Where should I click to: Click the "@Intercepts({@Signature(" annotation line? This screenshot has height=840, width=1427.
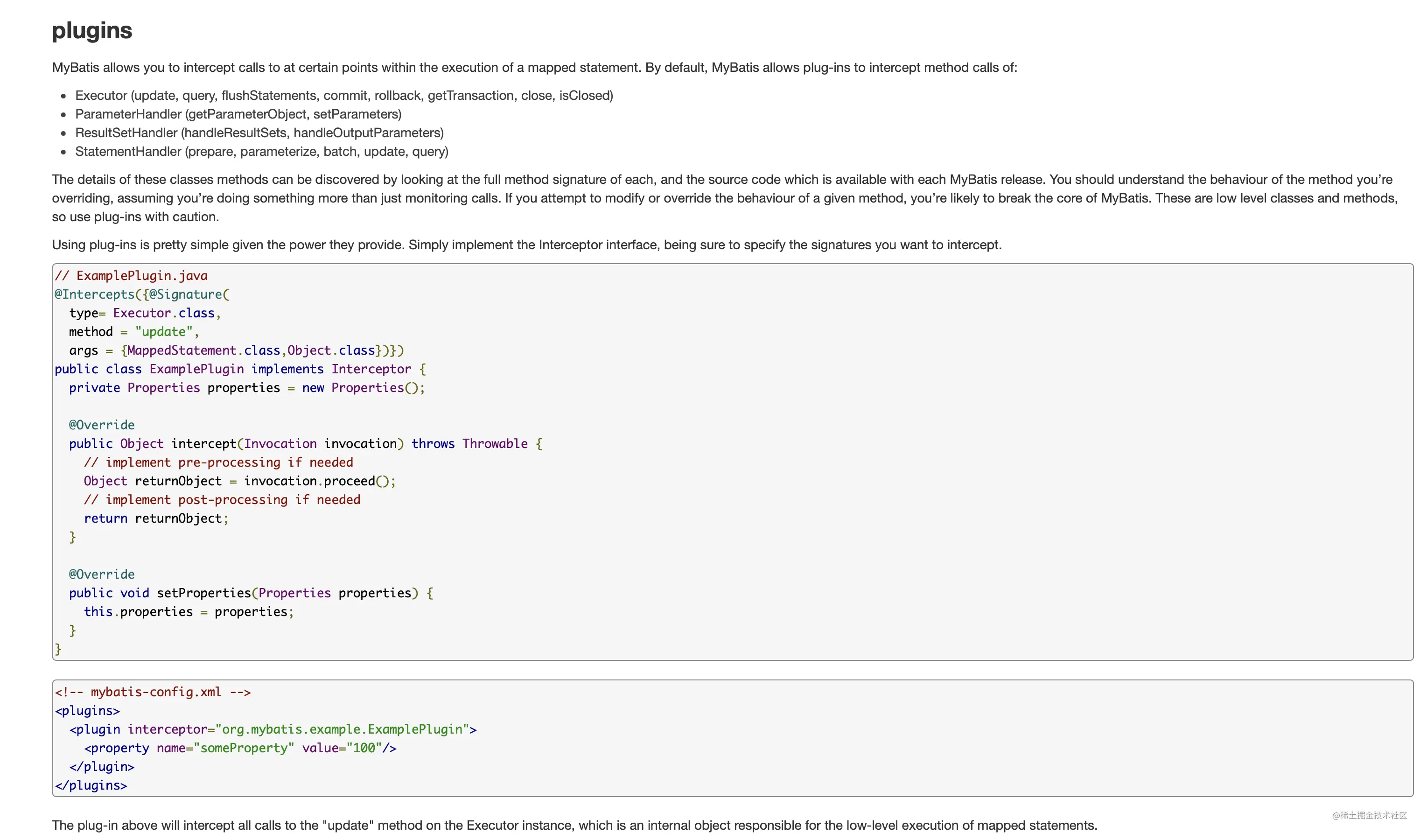pos(142,294)
